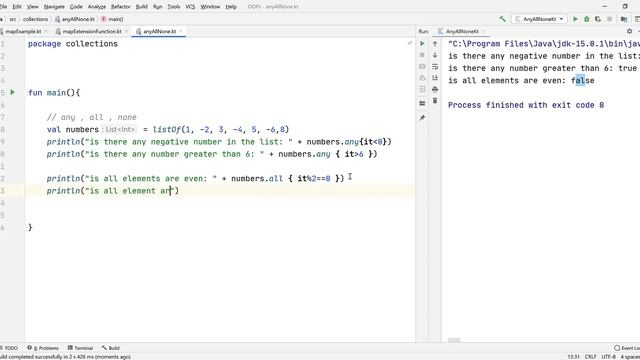This screenshot has width=640, height=360.
Task: Switch to the mapExtensionFunction.kt editor tab
Action: pyautogui.click(x=92, y=31)
